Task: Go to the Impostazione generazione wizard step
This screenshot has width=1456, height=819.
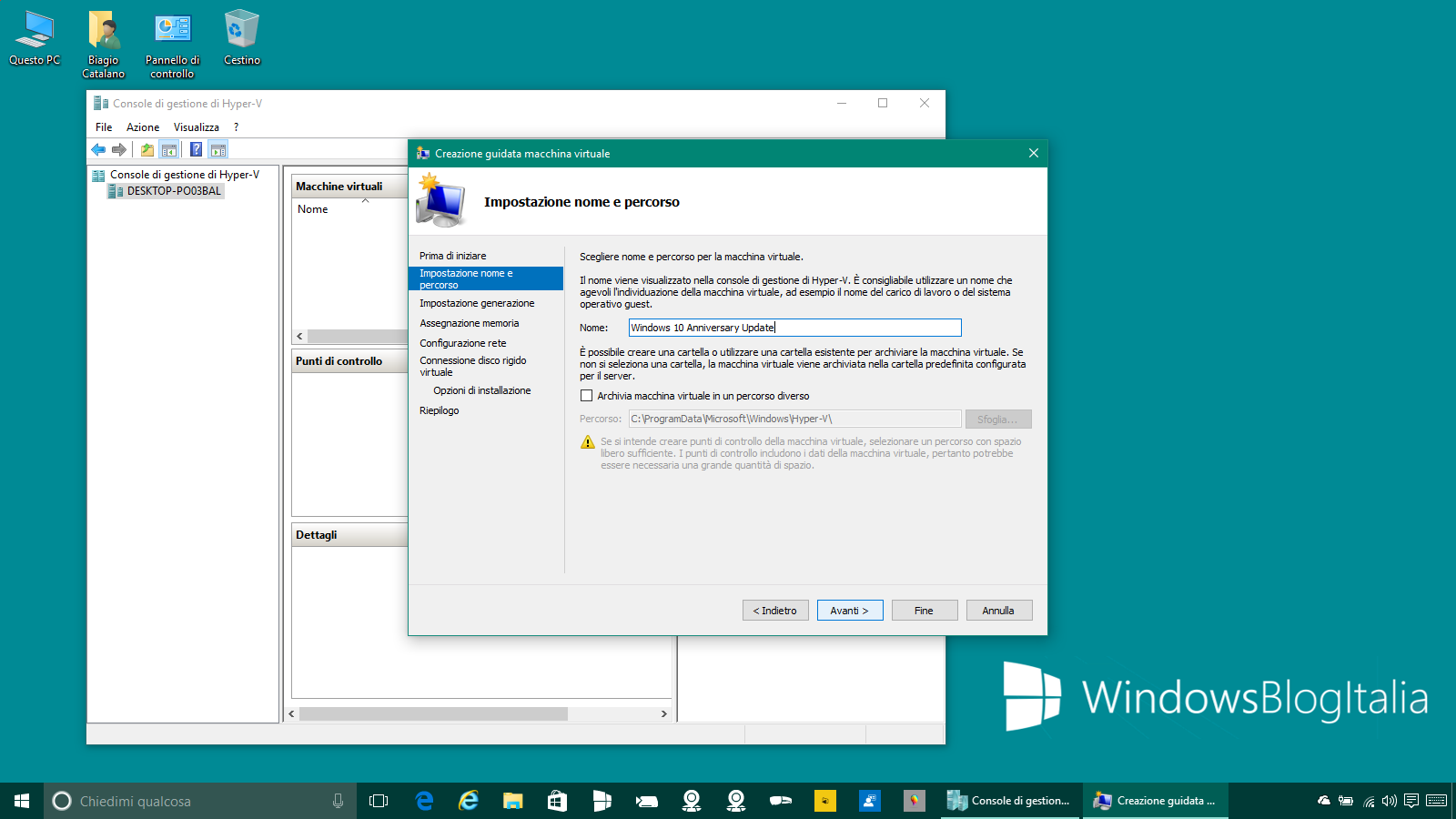Action: (477, 303)
